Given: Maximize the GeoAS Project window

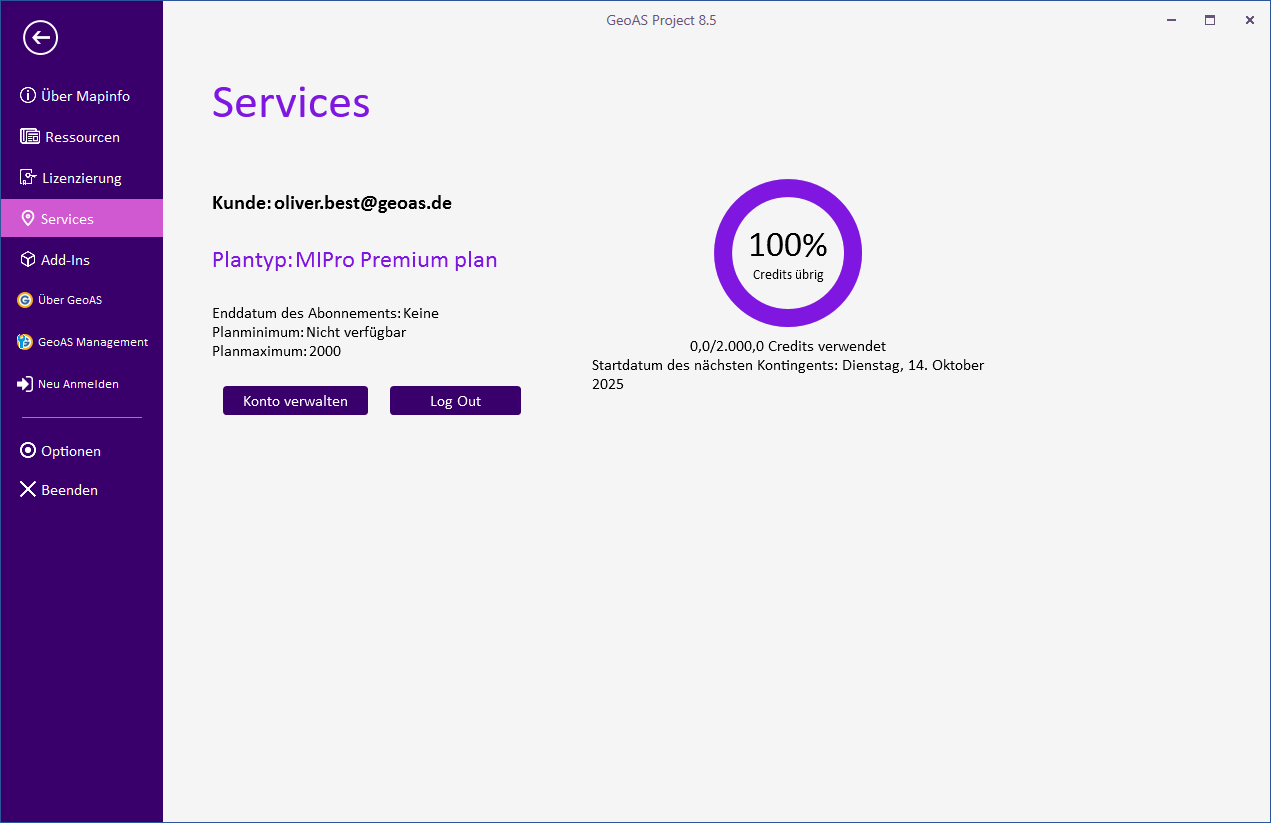Looking at the screenshot, I should point(1210,20).
